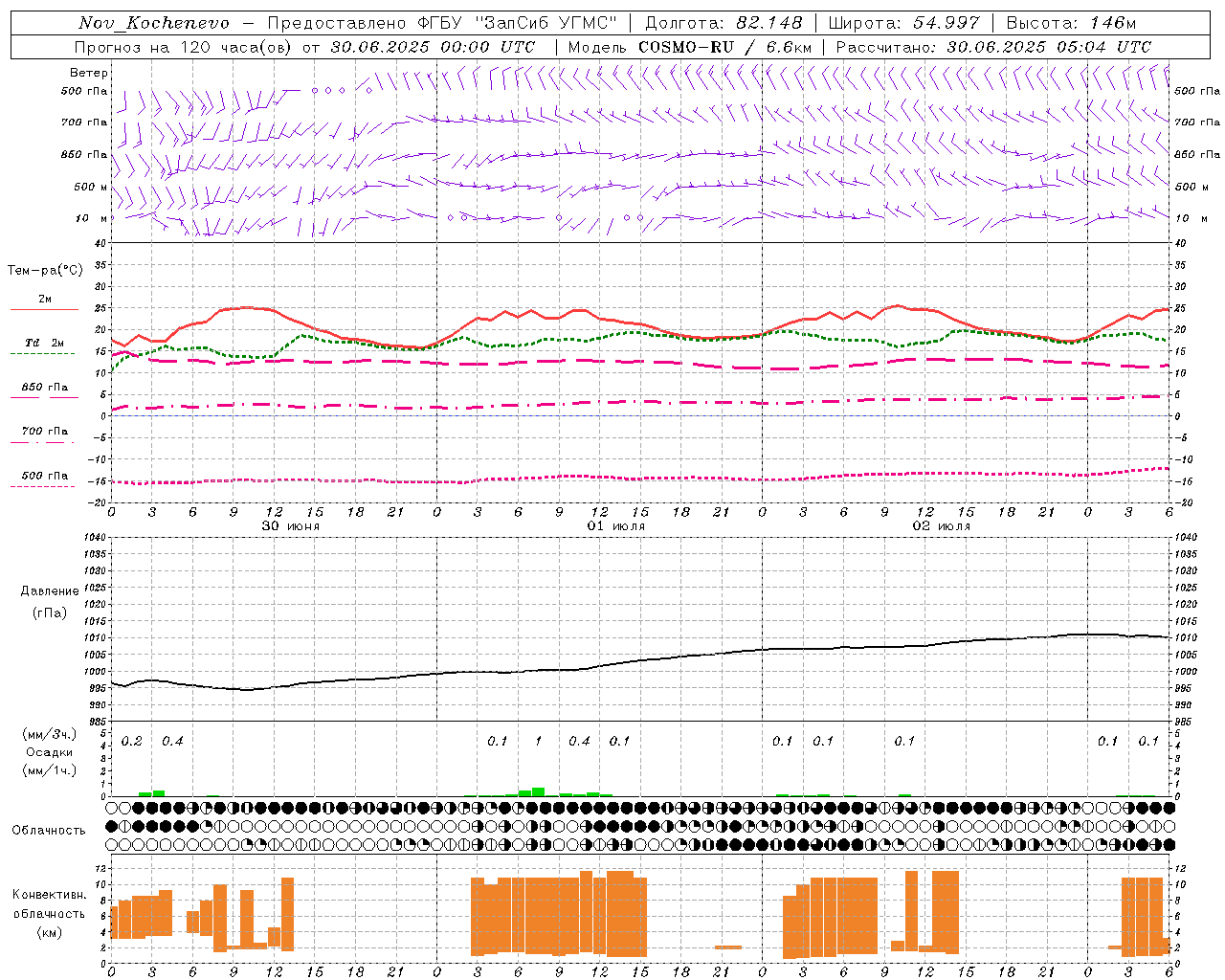Click the 'Высота: 146м' header value

[1071, 23]
